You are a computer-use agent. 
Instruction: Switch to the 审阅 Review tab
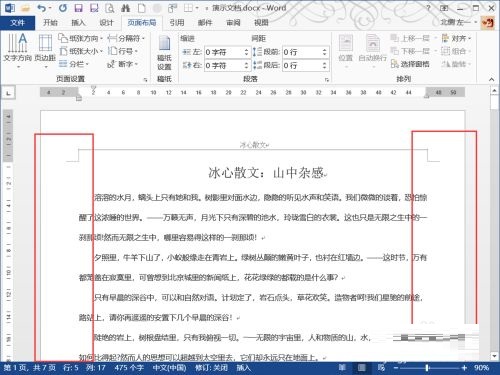(x=233, y=23)
